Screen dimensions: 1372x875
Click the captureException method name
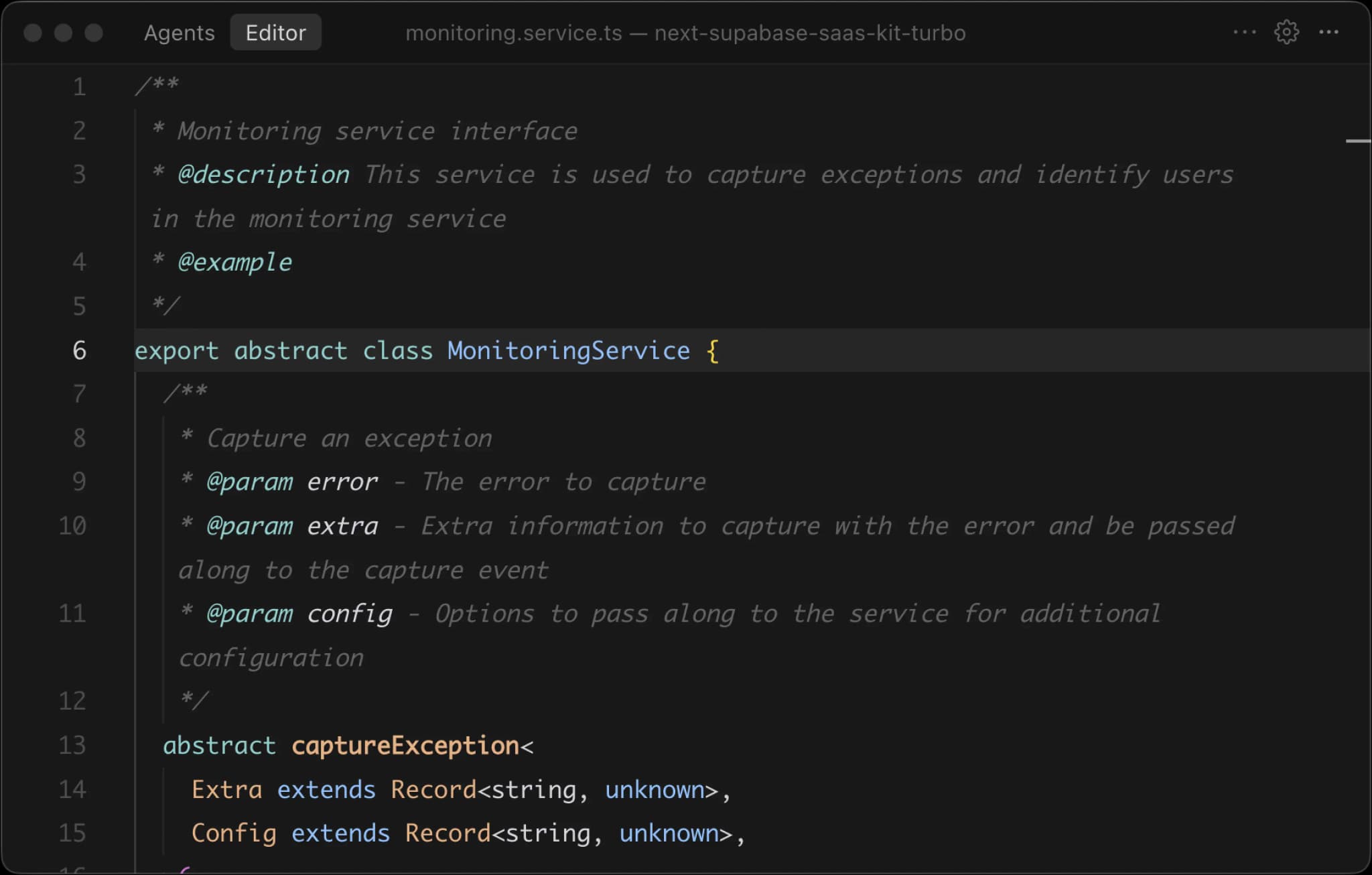pyautogui.click(x=405, y=745)
